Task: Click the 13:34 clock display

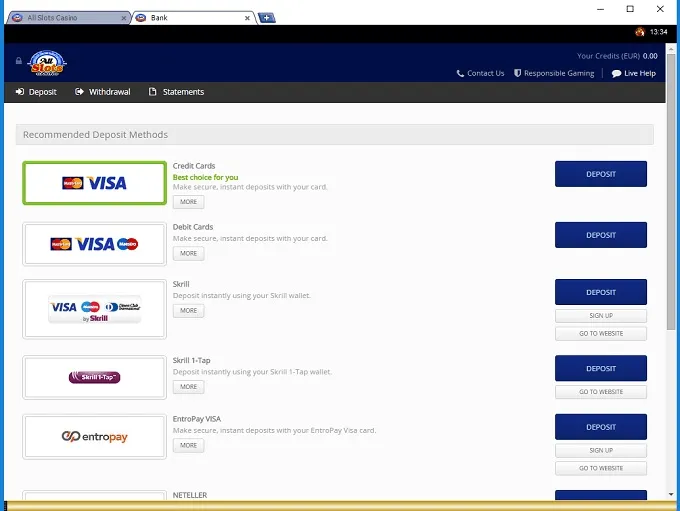Action: [x=658, y=32]
